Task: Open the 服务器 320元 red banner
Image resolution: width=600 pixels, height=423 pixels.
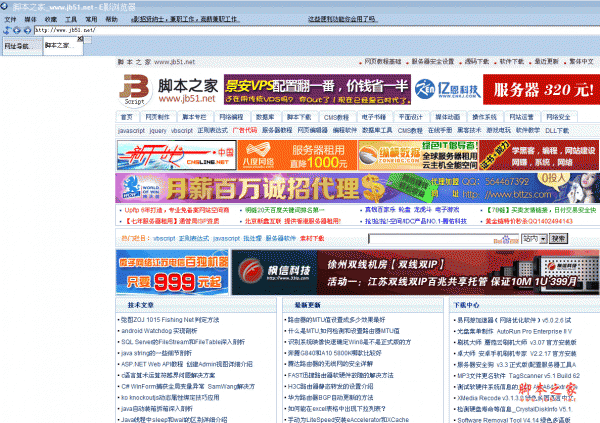Action: pyautogui.click(x=541, y=90)
